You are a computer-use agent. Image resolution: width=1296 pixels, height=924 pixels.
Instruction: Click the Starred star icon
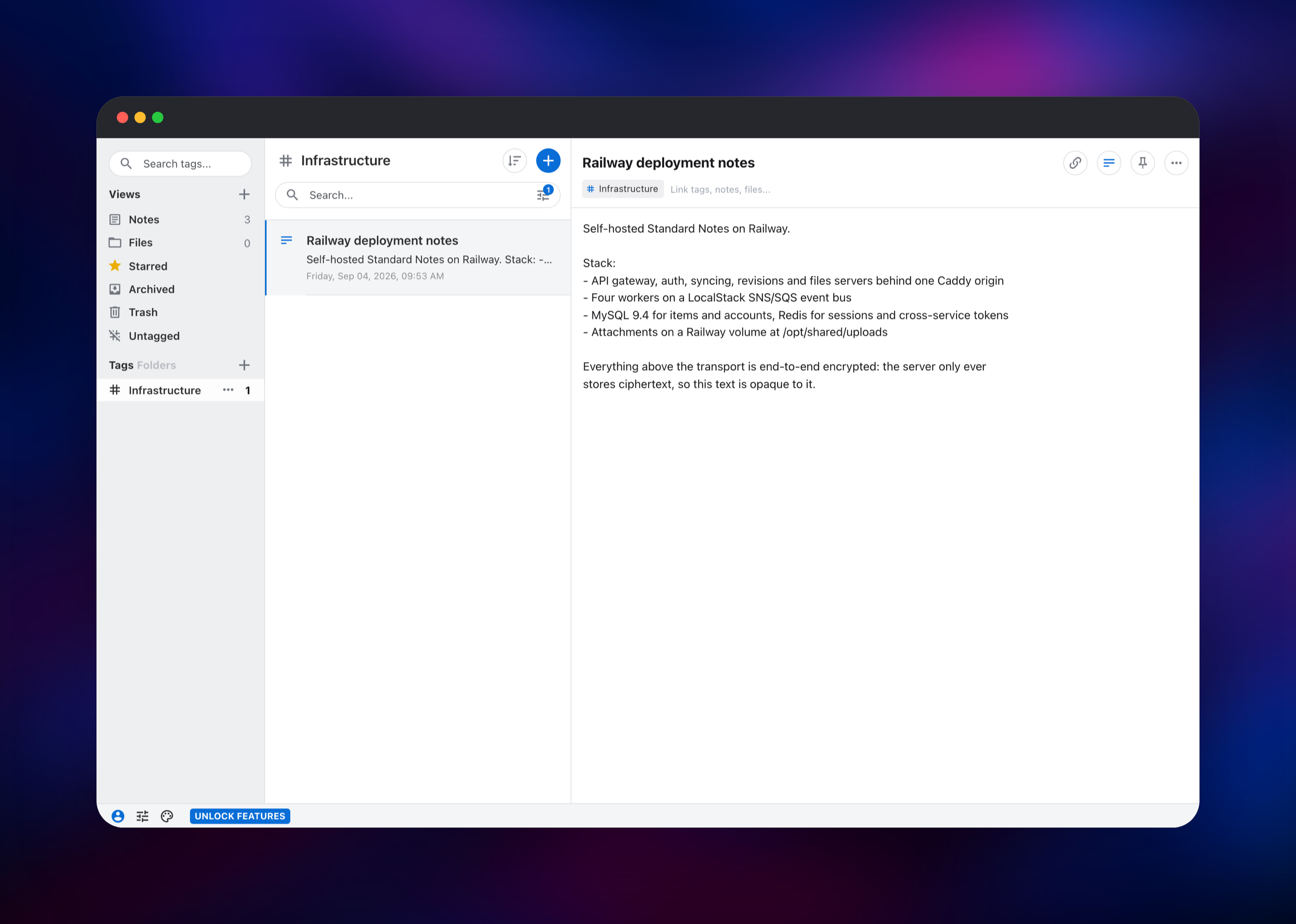[x=115, y=266]
